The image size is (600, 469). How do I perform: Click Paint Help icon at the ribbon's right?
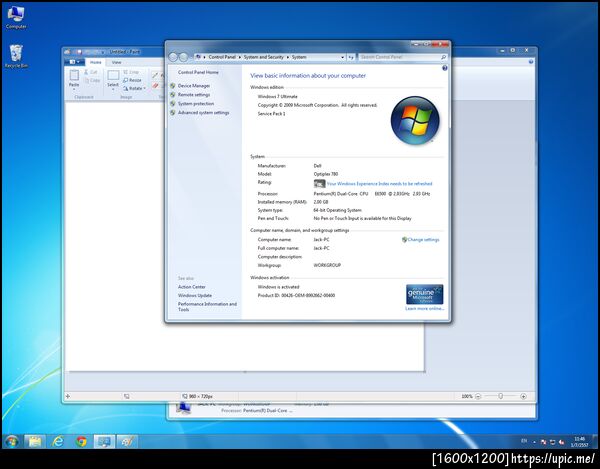[x=531, y=62]
